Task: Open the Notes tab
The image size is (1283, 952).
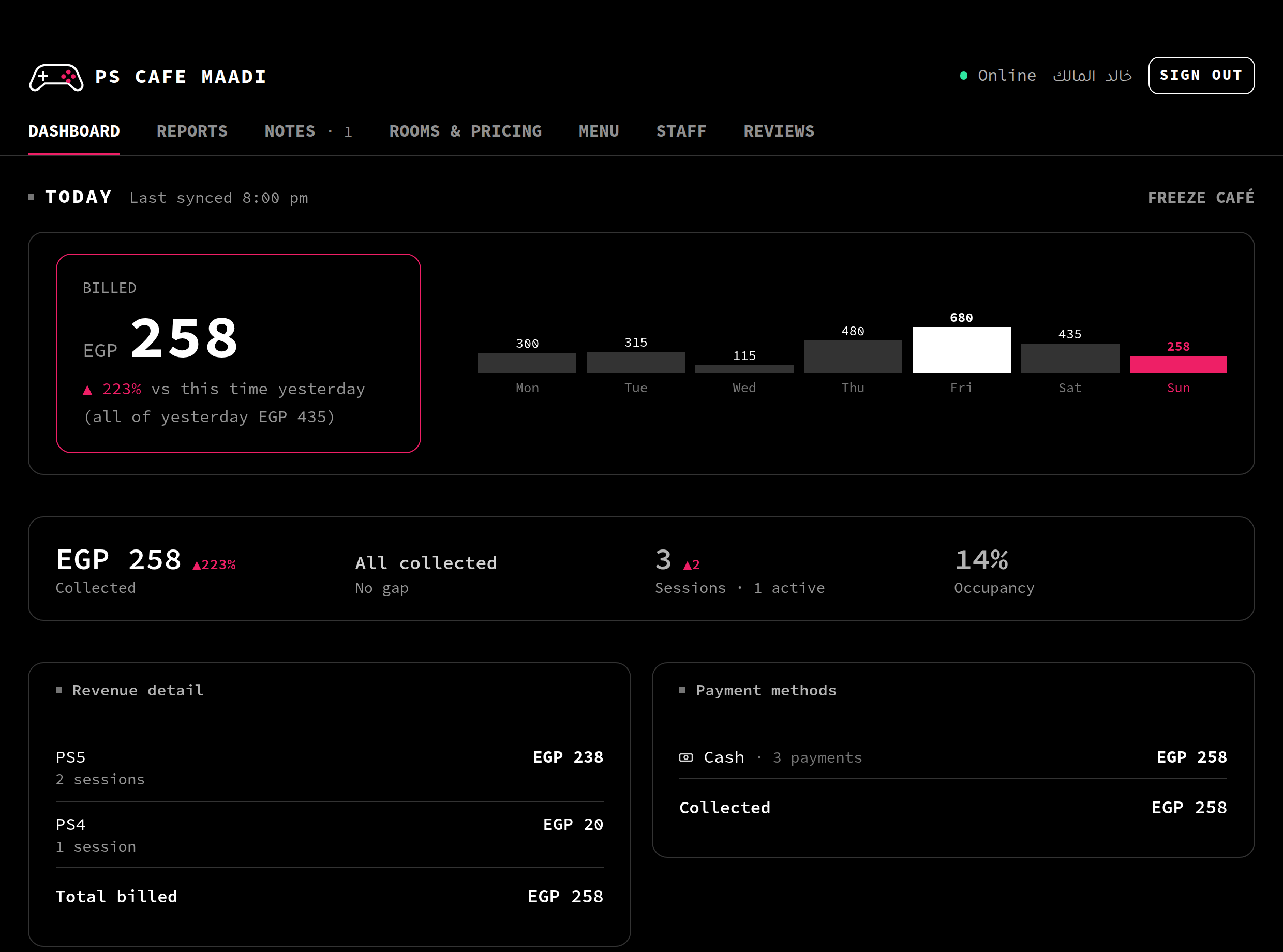Action: pos(308,131)
